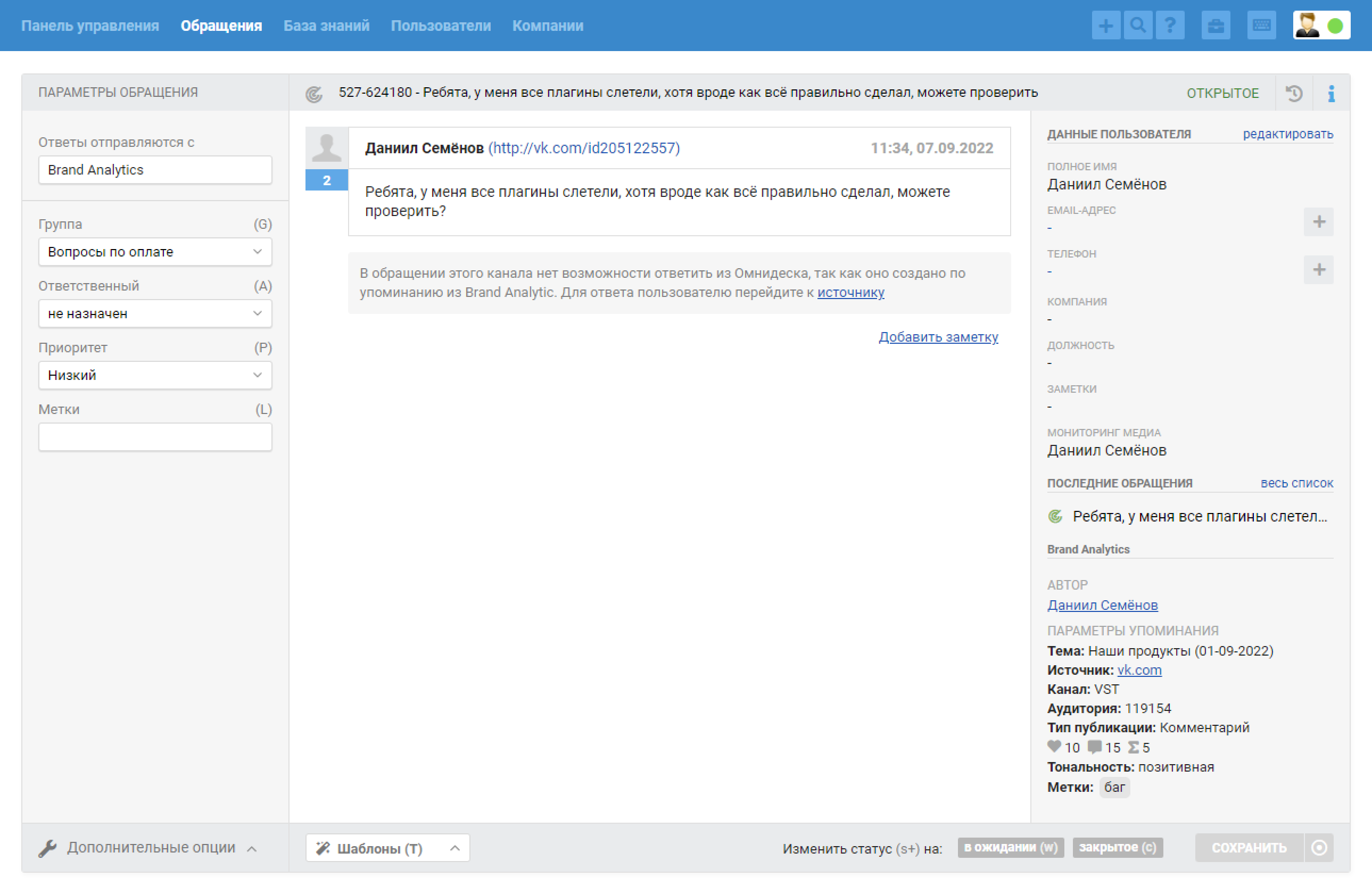Screen dimensions: 1372x894
Task: Open the Группа dropdown
Action: tap(155, 252)
